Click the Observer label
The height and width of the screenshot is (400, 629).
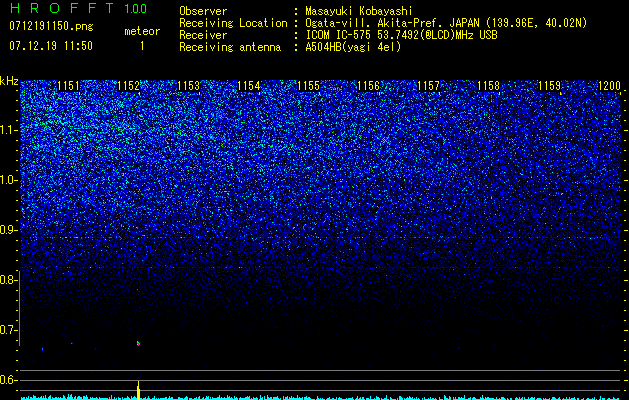point(203,11)
